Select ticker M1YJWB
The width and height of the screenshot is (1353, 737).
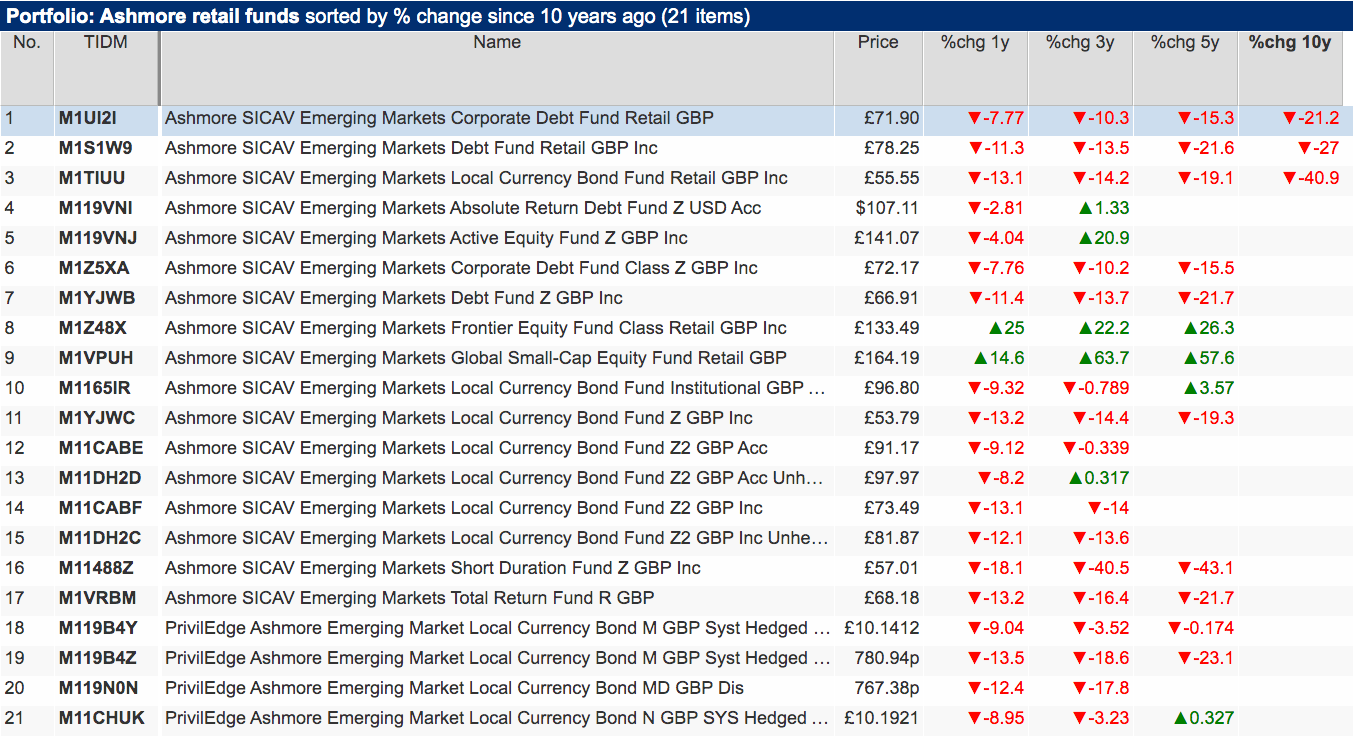coord(96,298)
